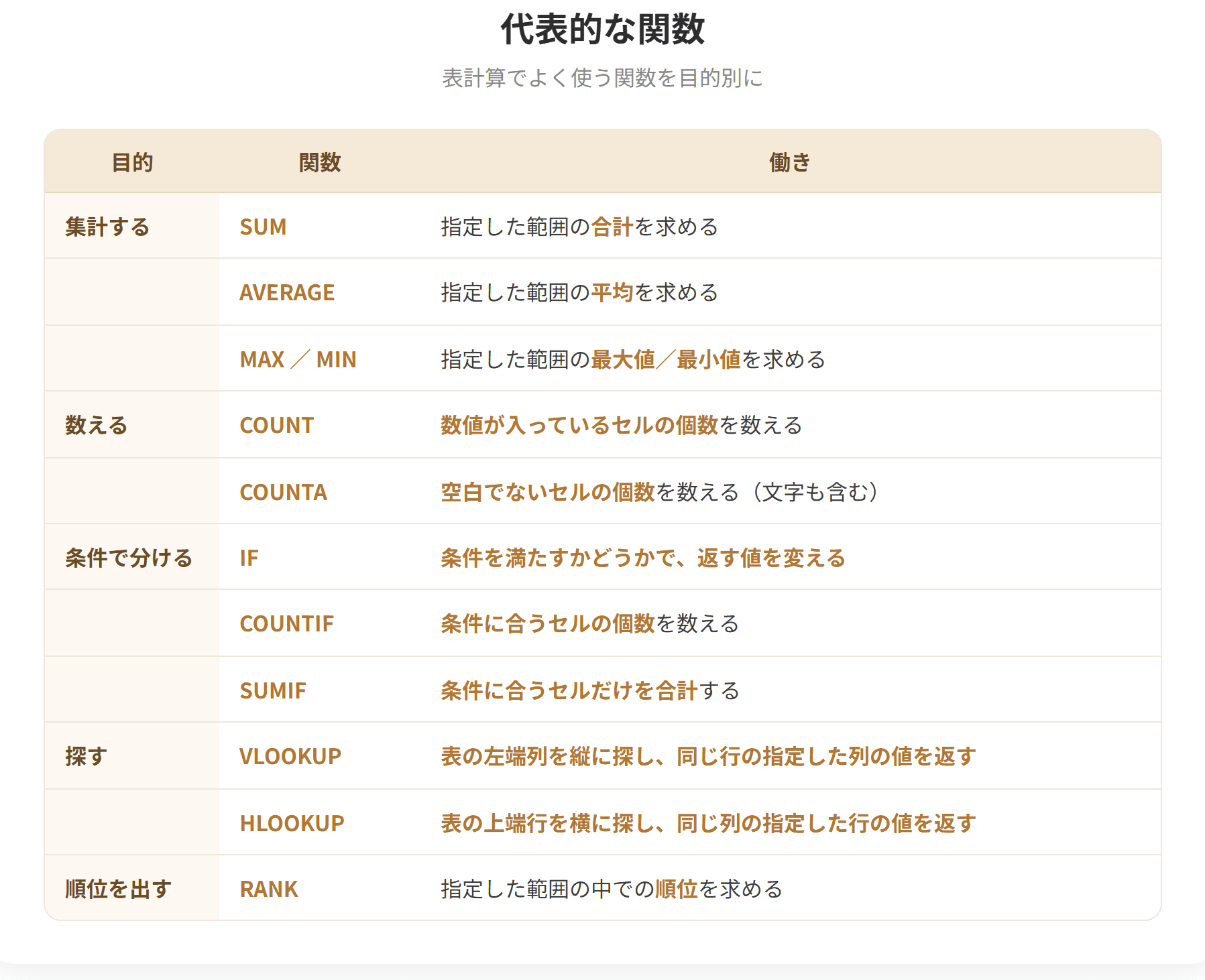The image size is (1205, 980).
Task: Select the 数える purpose cell
Action: click(131, 425)
